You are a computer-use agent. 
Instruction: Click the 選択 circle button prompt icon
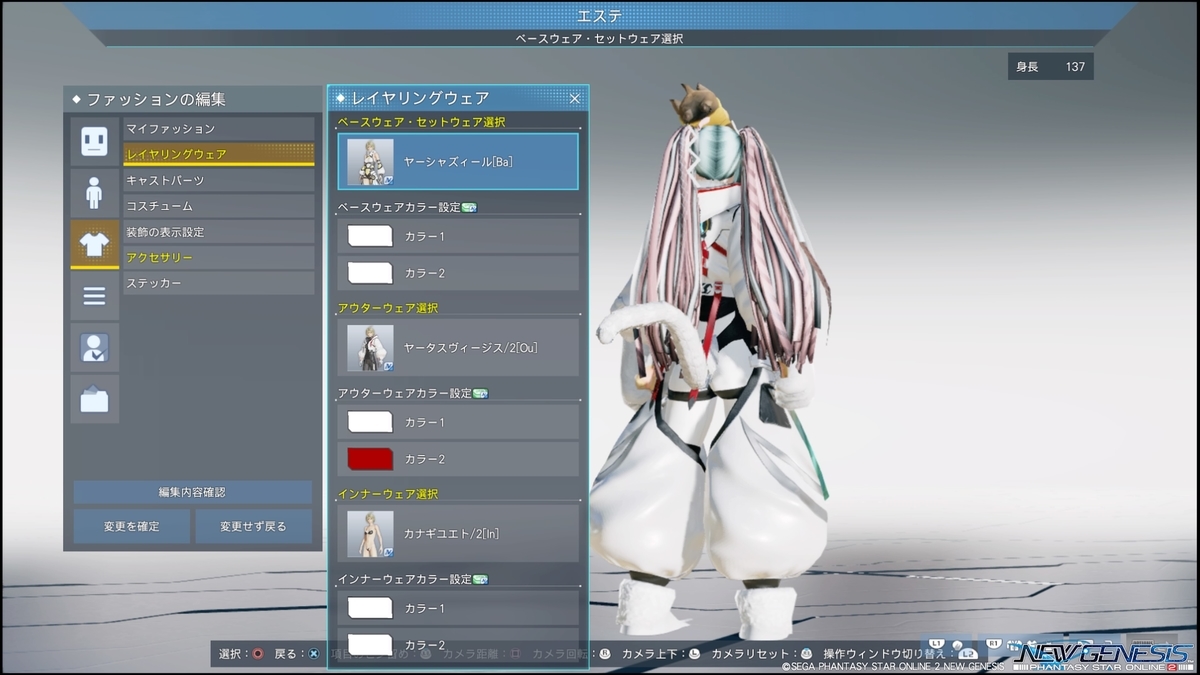pos(258,653)
